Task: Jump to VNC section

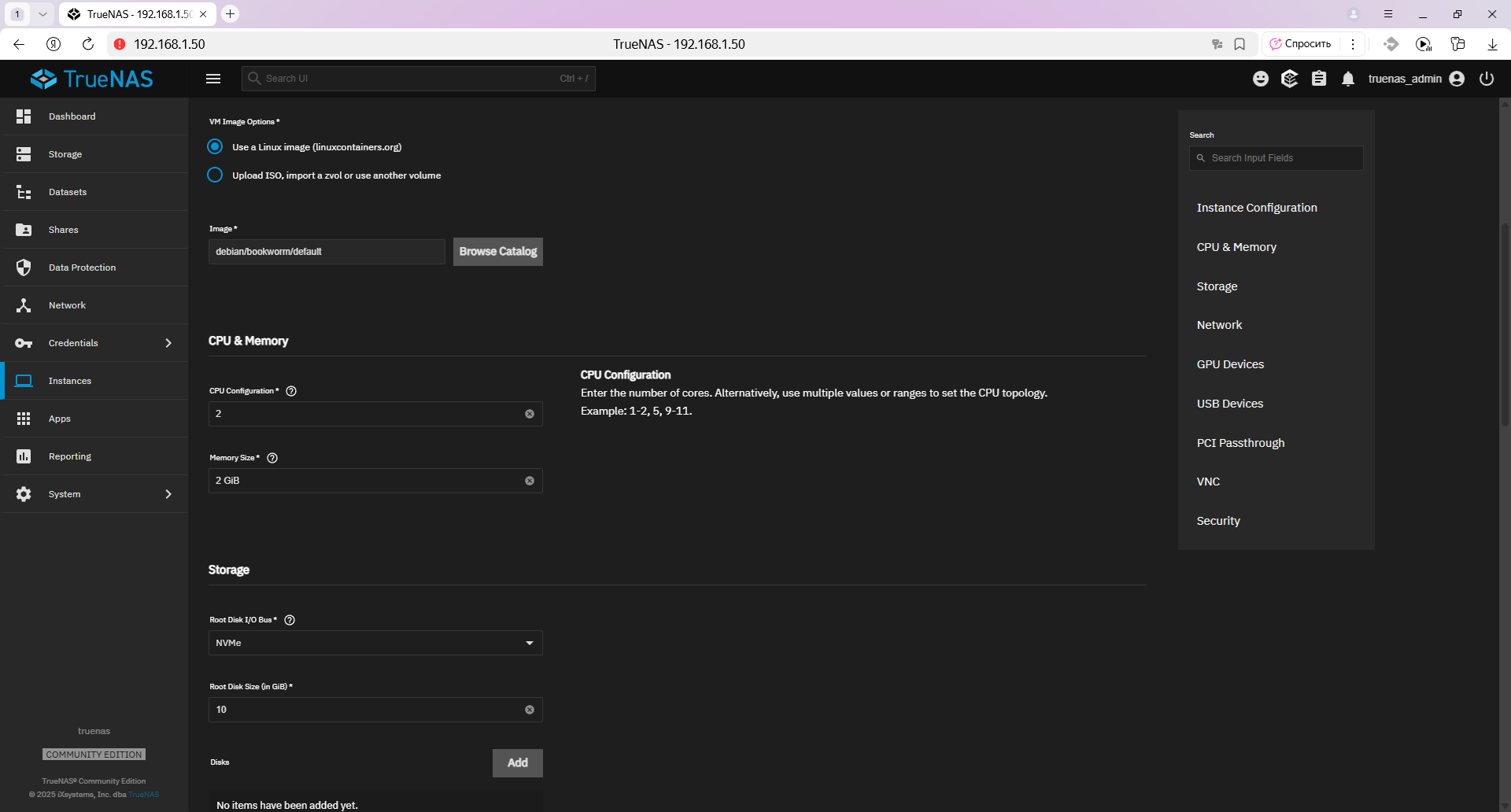Action: tap(1208, 482)
